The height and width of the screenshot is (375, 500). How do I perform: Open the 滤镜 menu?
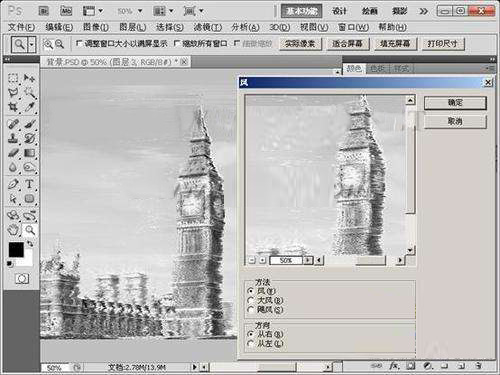[x=207, y=27]
